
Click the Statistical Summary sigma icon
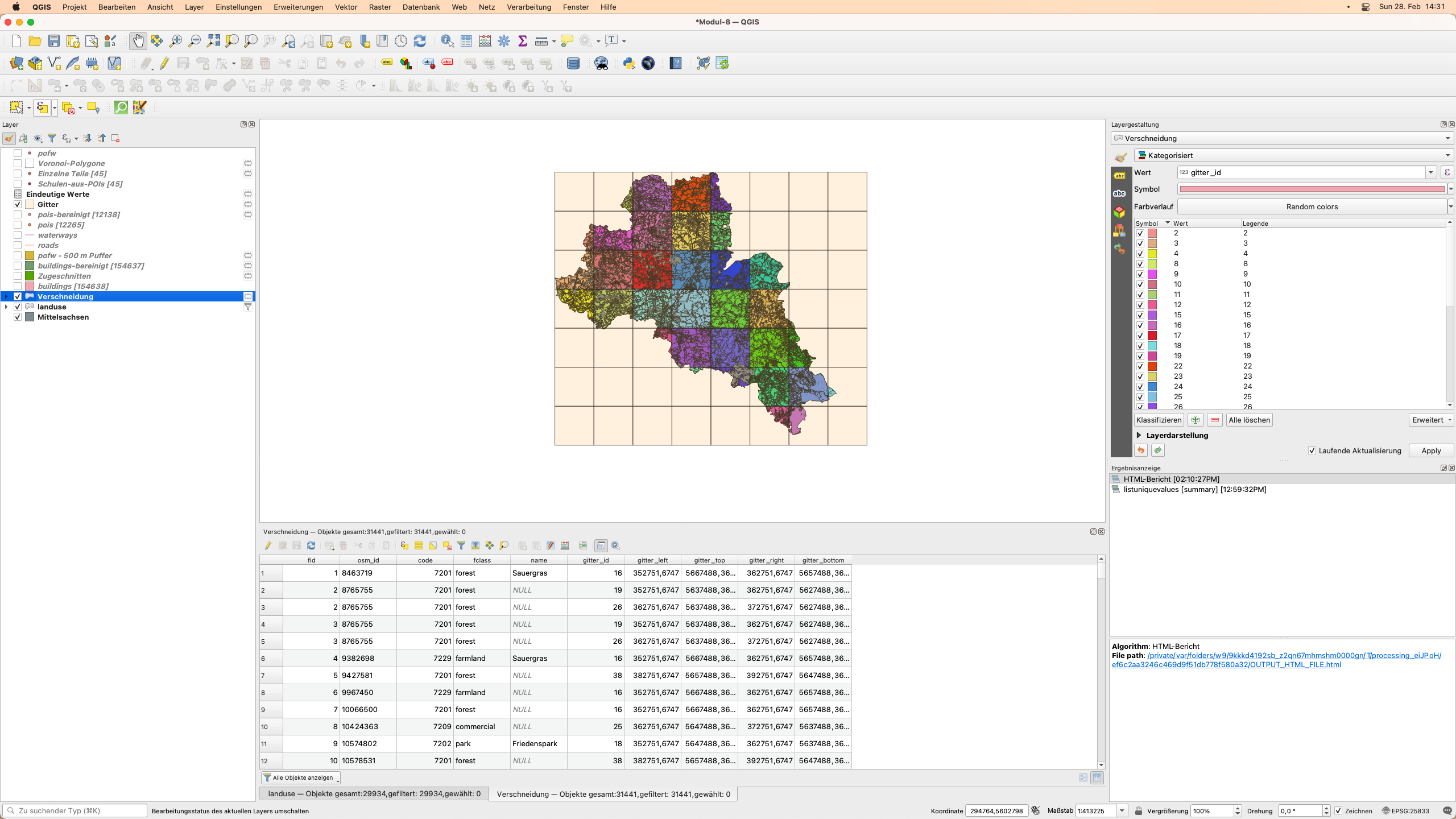click(x=523, y=41)
